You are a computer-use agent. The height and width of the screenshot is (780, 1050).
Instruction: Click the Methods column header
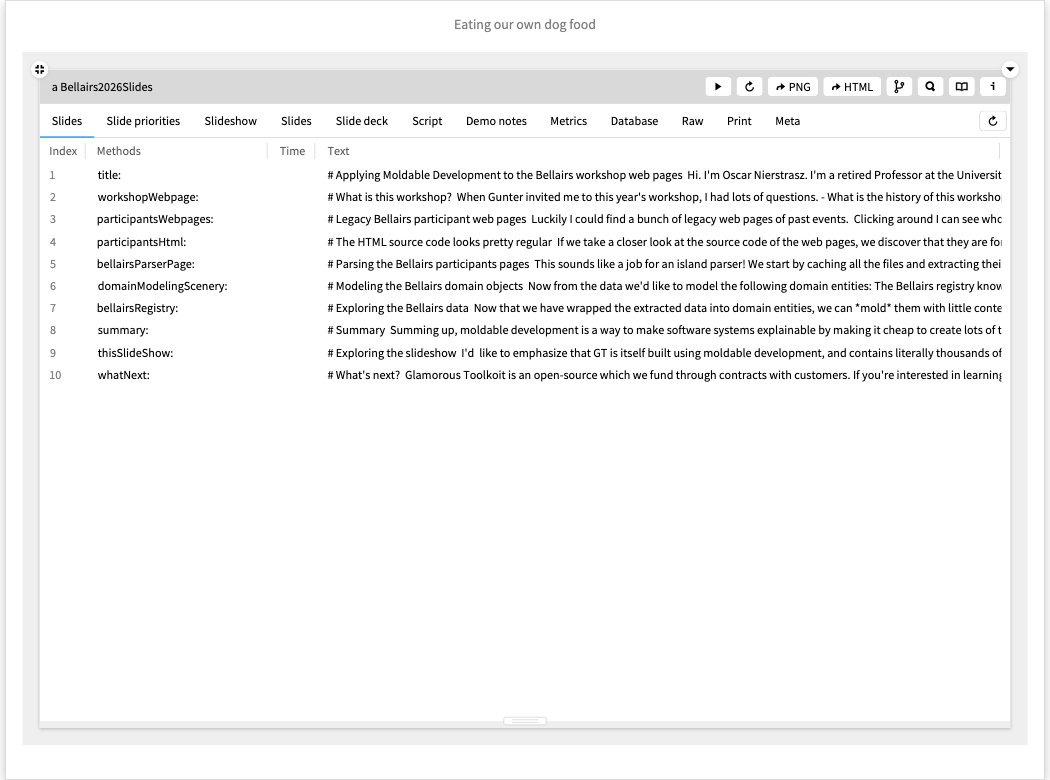point(119,151)
